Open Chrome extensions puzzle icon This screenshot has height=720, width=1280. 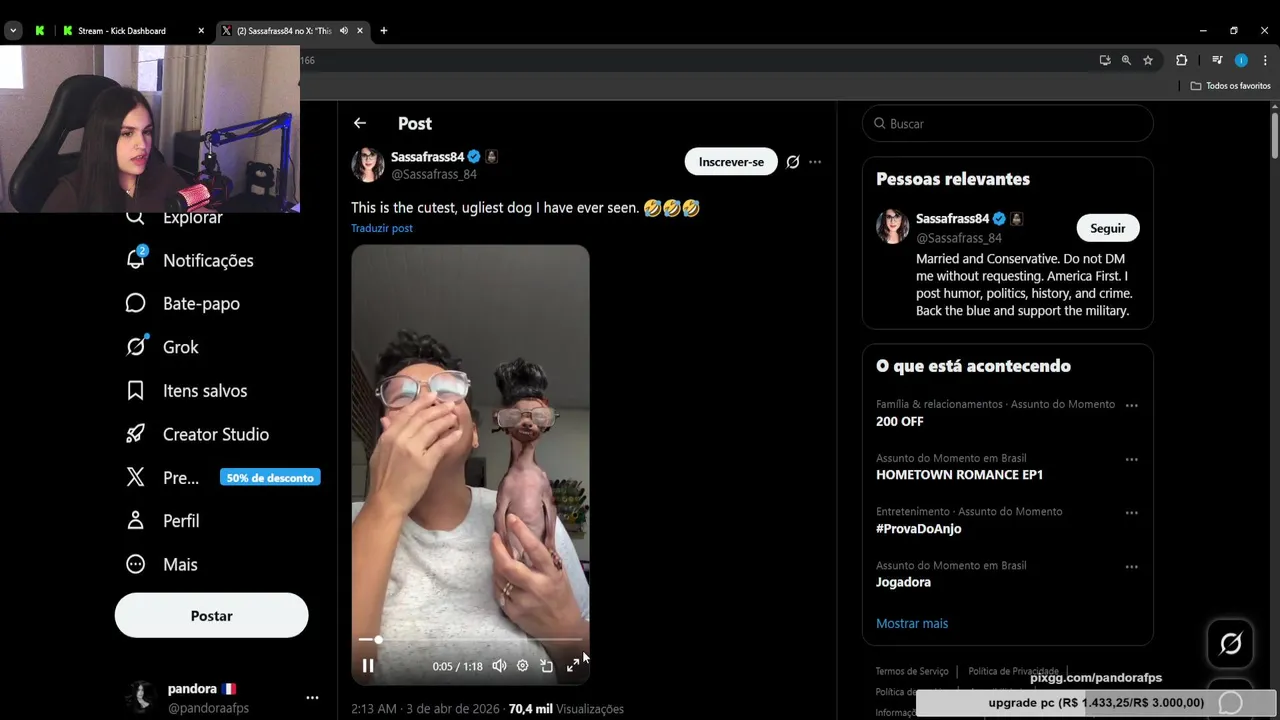pyautogui.click(x=1181, y=60)
